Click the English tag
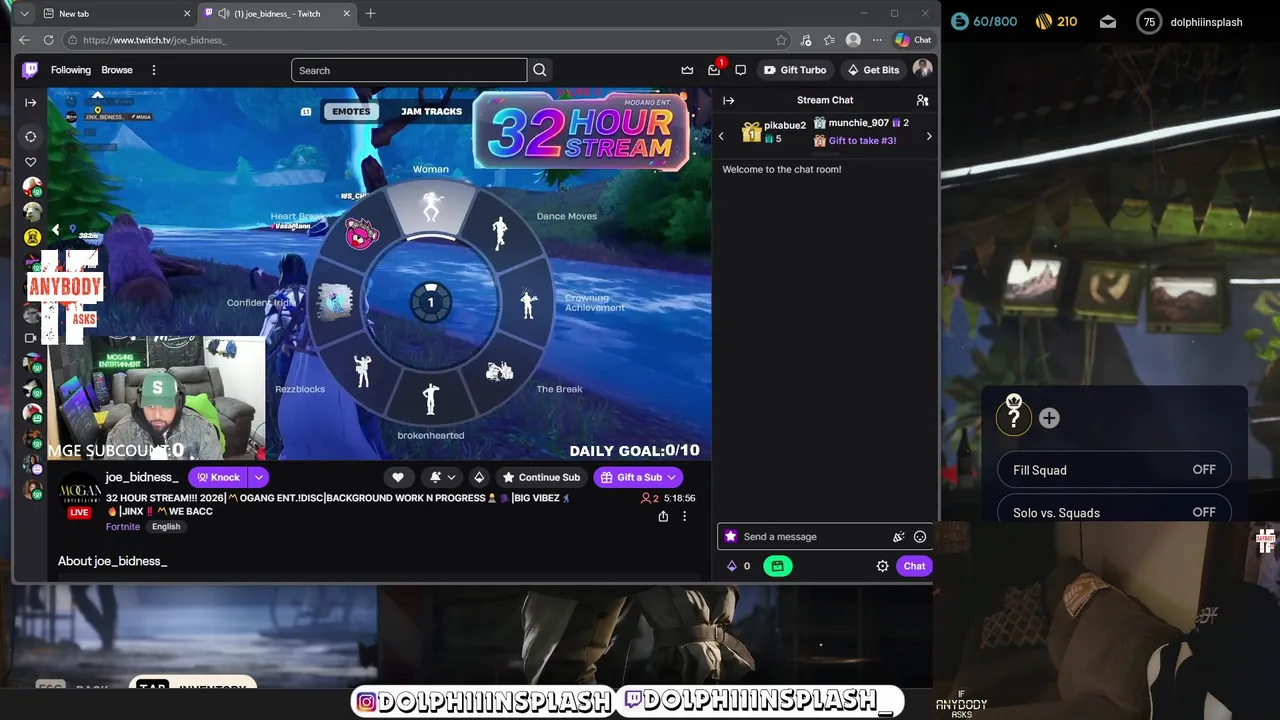This screenshot has height=720, width=1280. 166,527
